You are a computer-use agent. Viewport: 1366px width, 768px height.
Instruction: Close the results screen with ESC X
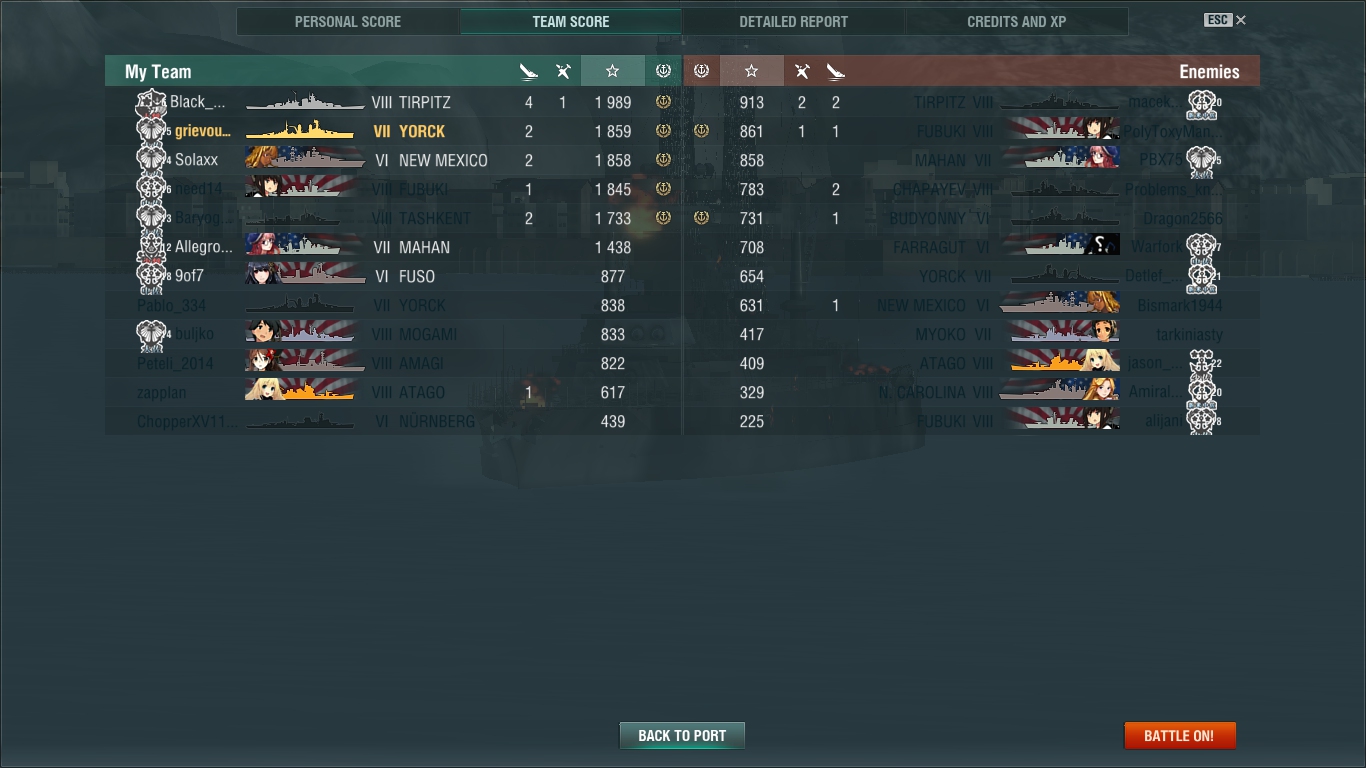pyautogui.click(x=1225, y=20)
